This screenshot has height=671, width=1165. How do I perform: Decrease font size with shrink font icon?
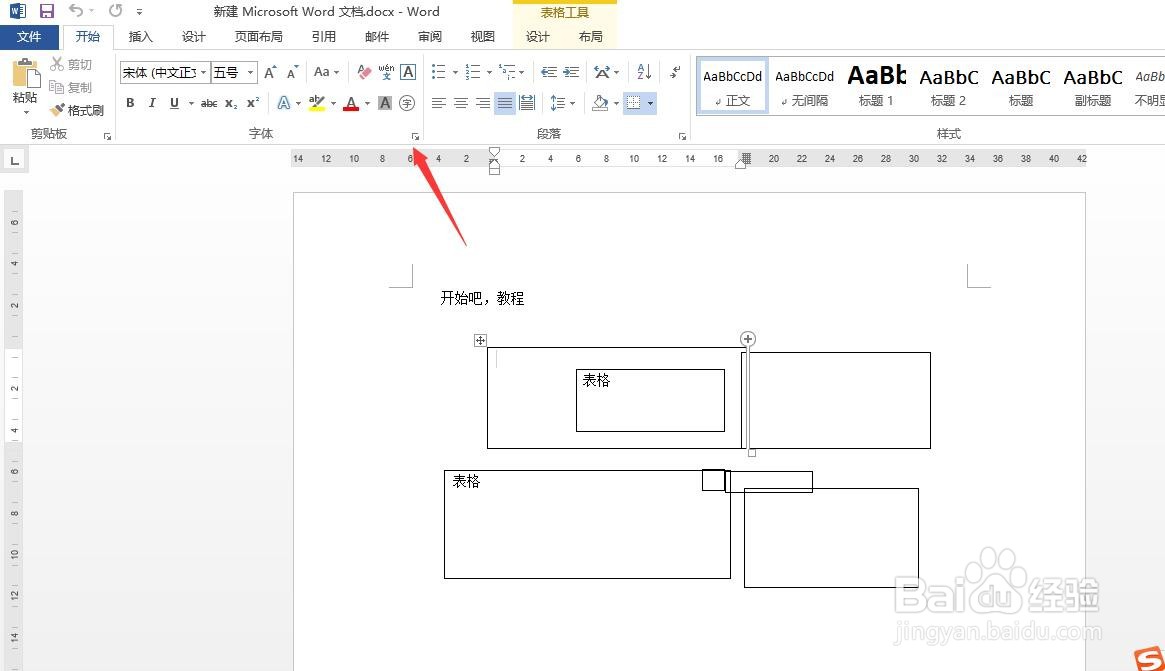[x=292, y=72]
